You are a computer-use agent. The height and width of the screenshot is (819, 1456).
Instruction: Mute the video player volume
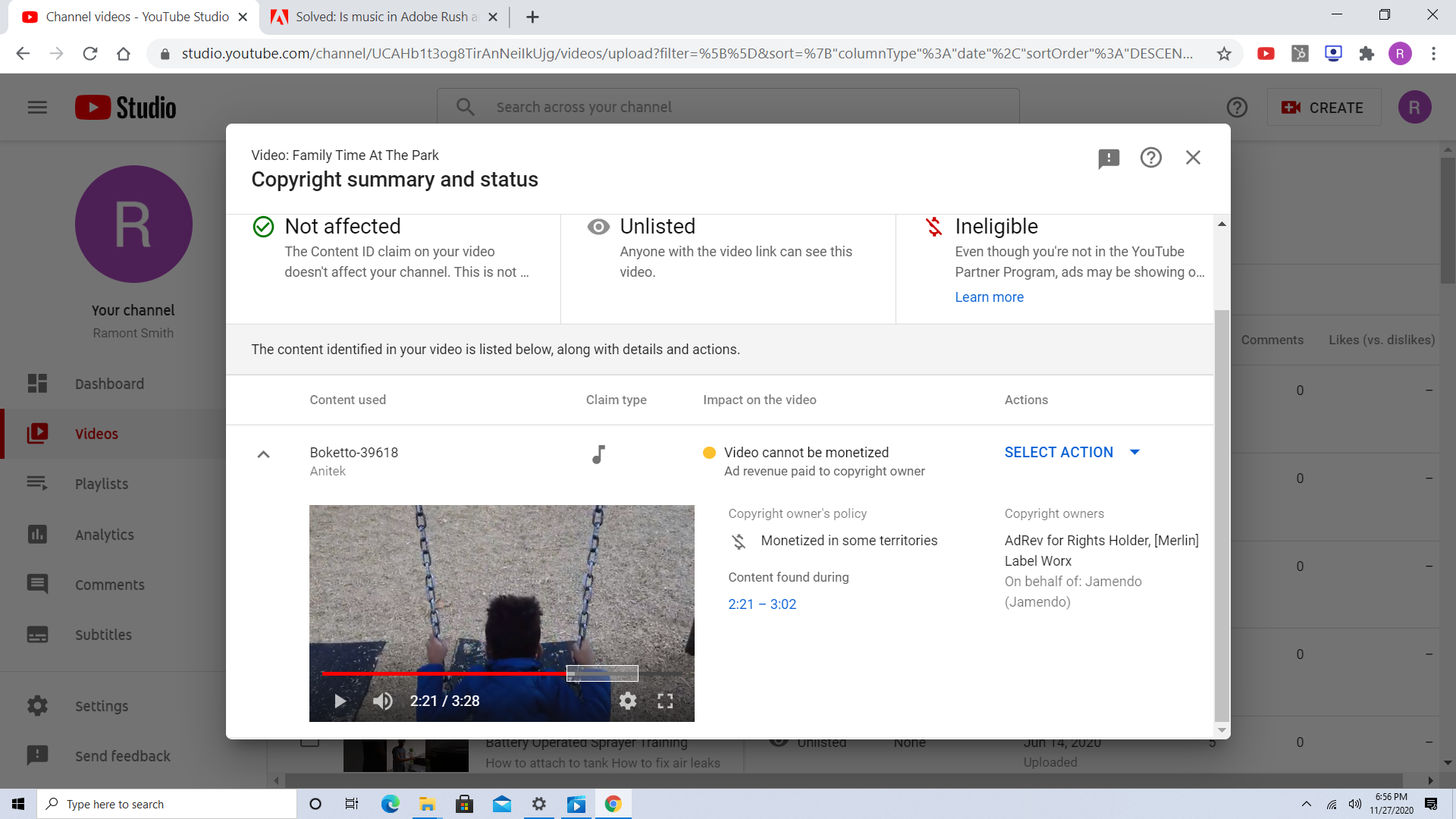[x=383, y=701]
